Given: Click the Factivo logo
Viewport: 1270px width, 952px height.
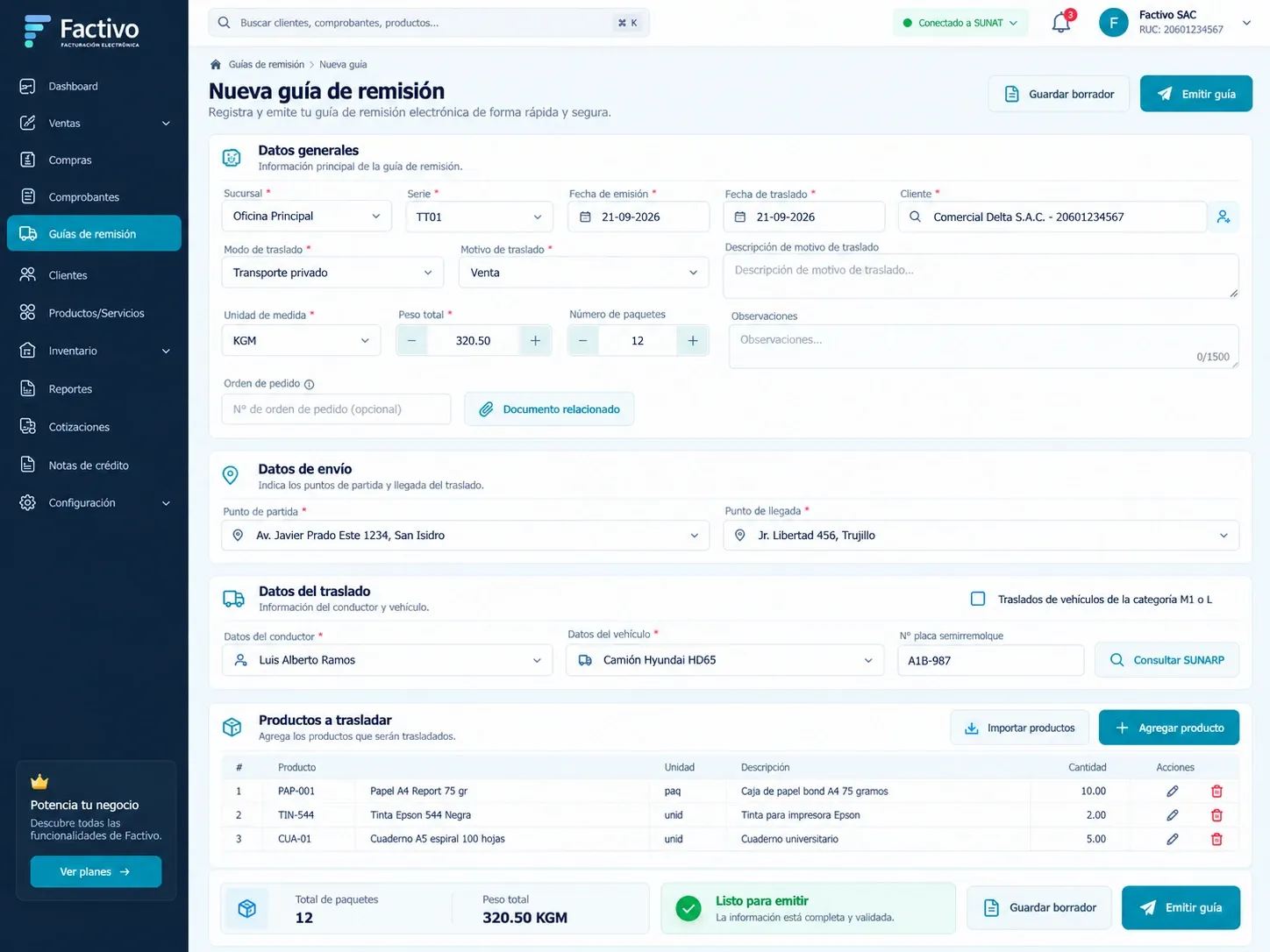Looking at the screenshot, I should [x=82, y=31].
